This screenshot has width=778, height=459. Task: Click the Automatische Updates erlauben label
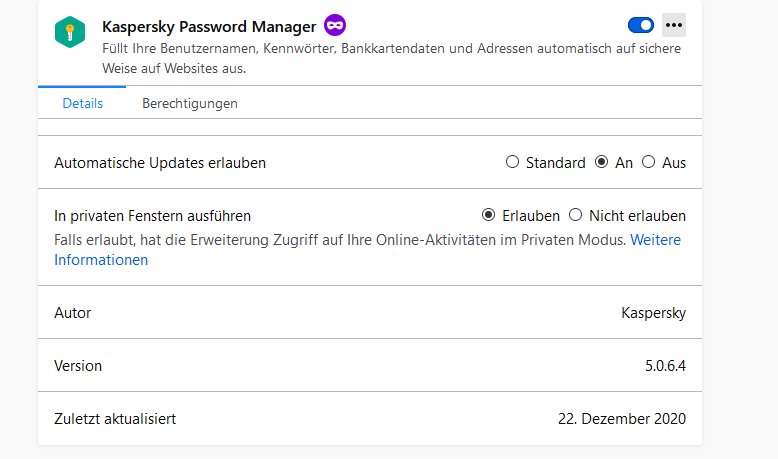click(x=160, y=162)
